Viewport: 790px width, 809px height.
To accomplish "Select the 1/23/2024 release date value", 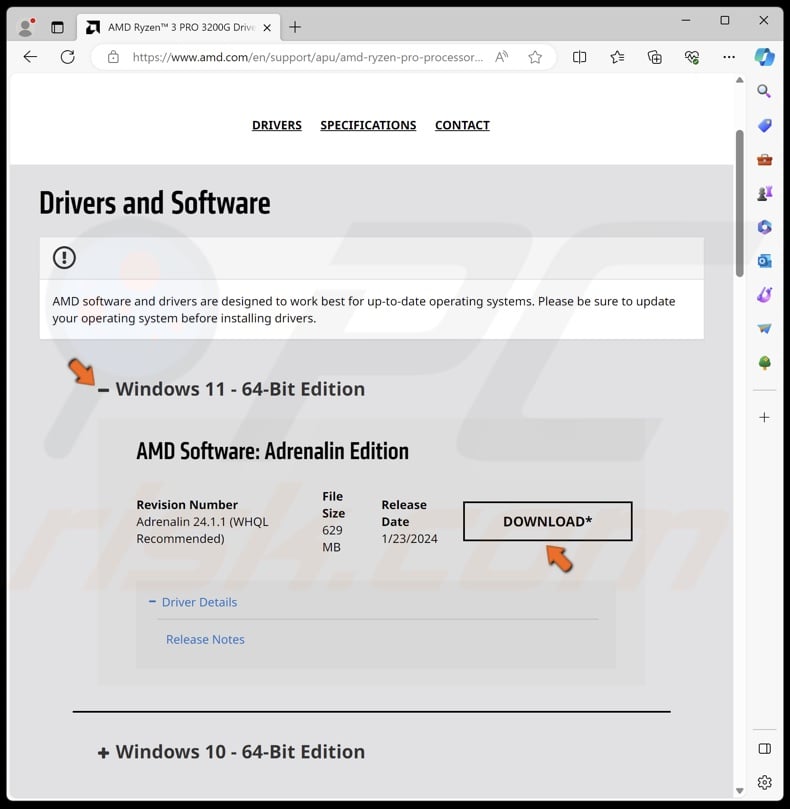I will tap(409, 539).
